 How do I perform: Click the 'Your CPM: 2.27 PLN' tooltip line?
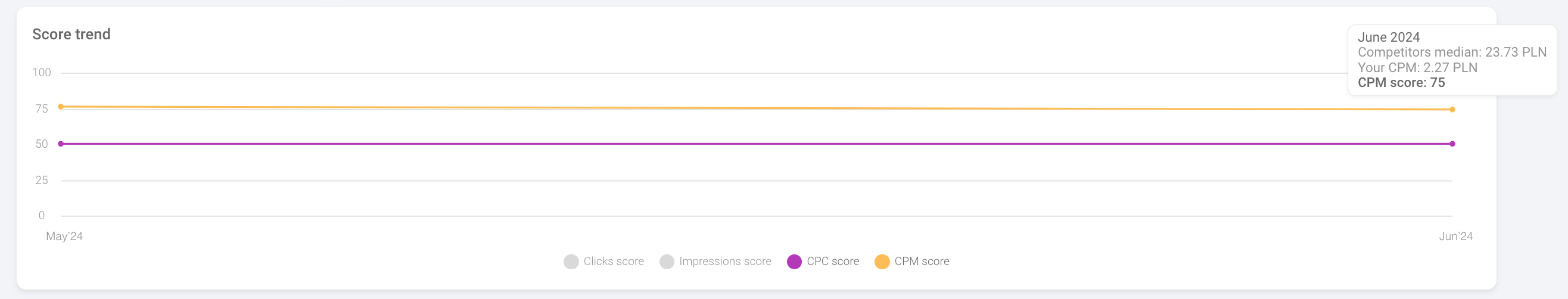click(1417, 67)
